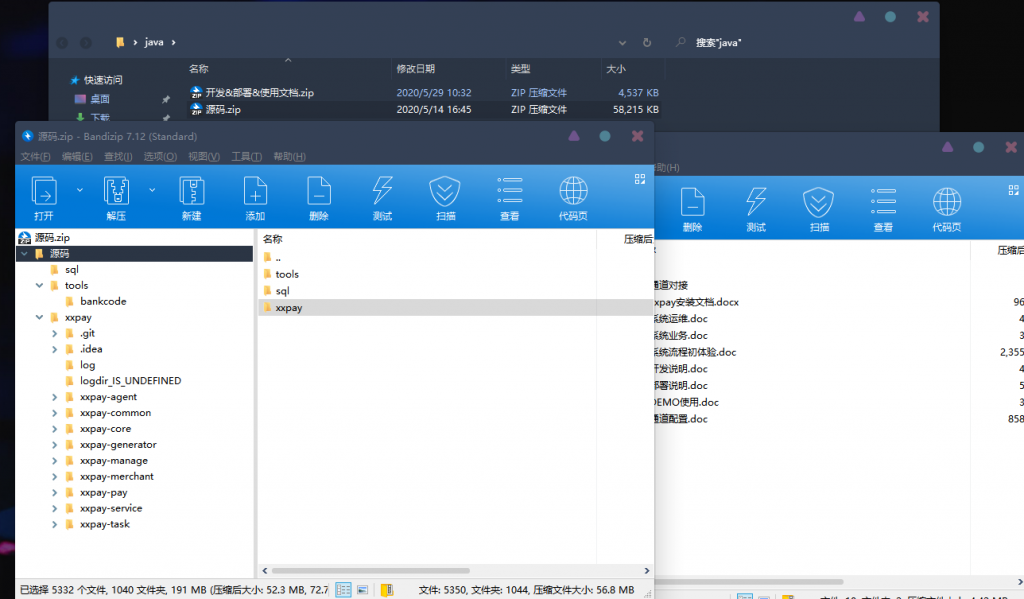1024x599 pixels.
Task: Collapse the 源码 root folder in the tree
Action: 24,253
